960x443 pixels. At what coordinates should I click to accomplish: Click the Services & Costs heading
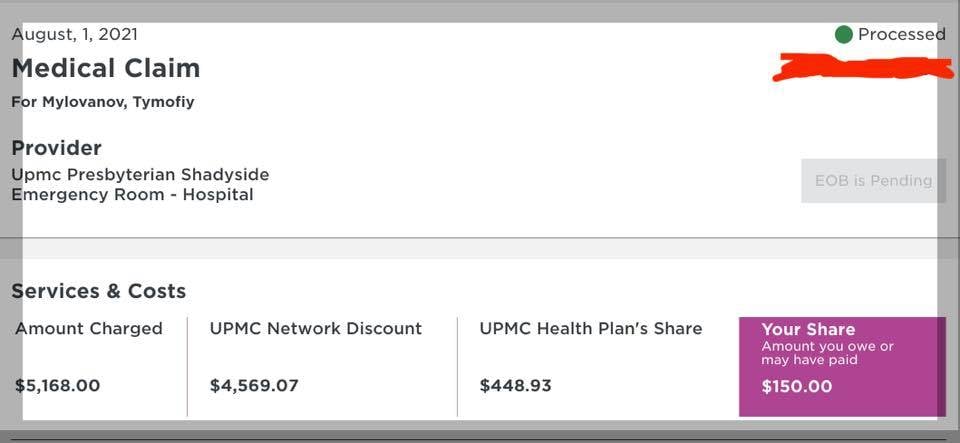tap(99, 291)
